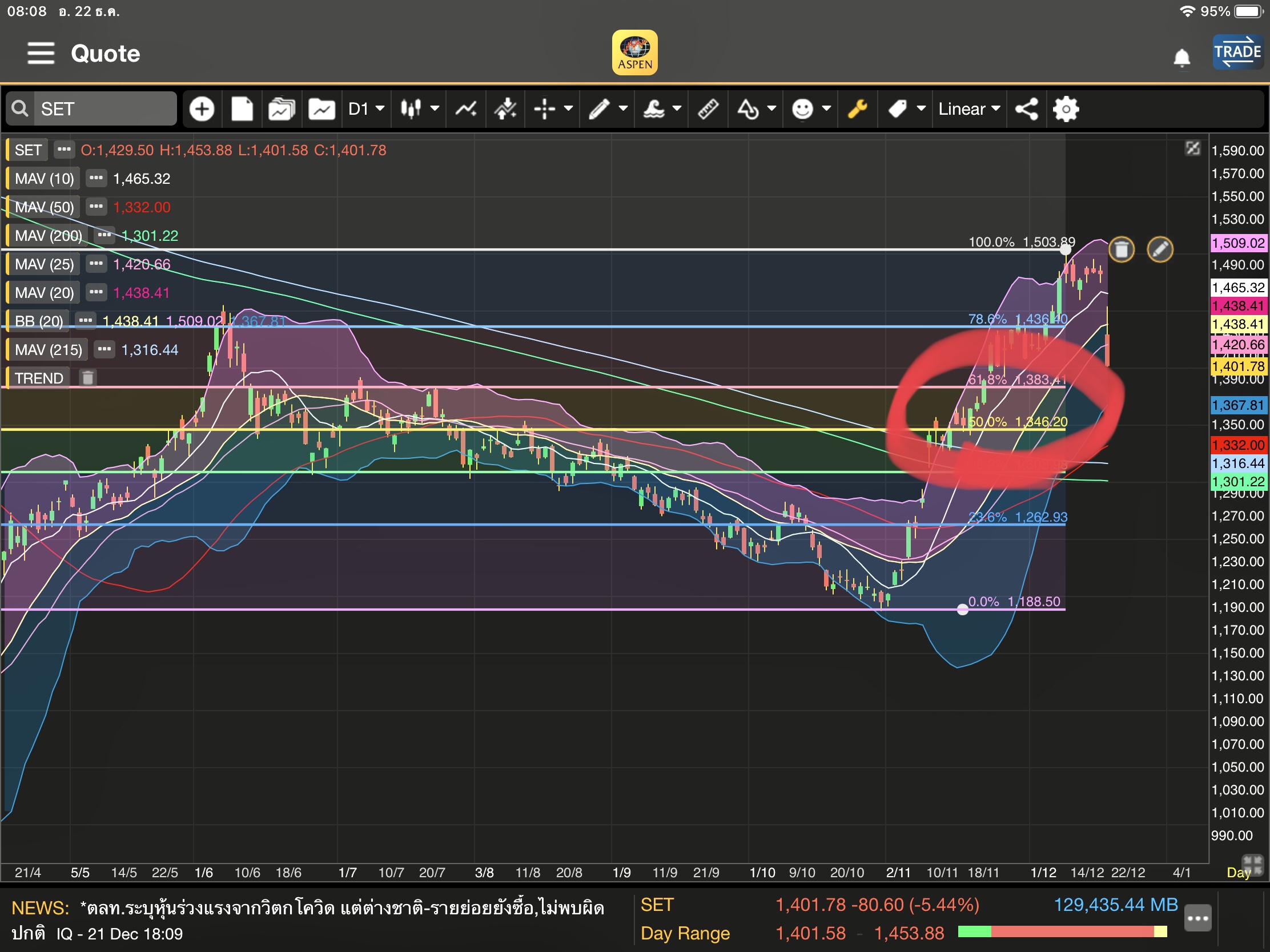Image resolution: width=1270 pixels, height=952 pixels.
Task: Toggle the Day layout grid icon
Action: (x=1252, y=864)
